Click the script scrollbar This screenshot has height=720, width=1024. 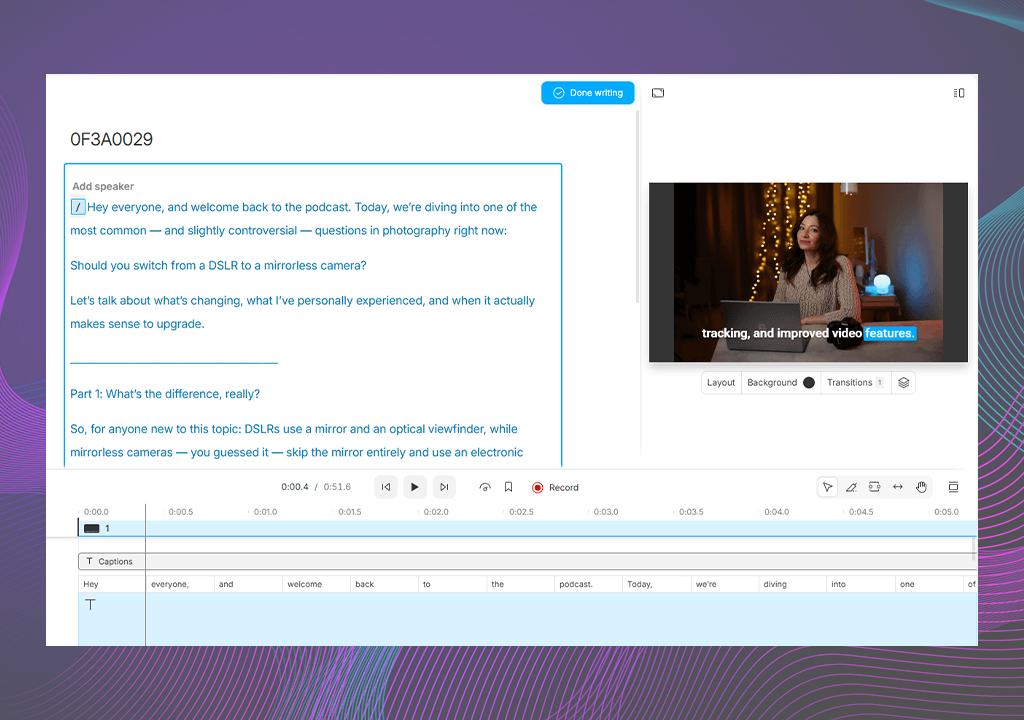coord(637,206)
